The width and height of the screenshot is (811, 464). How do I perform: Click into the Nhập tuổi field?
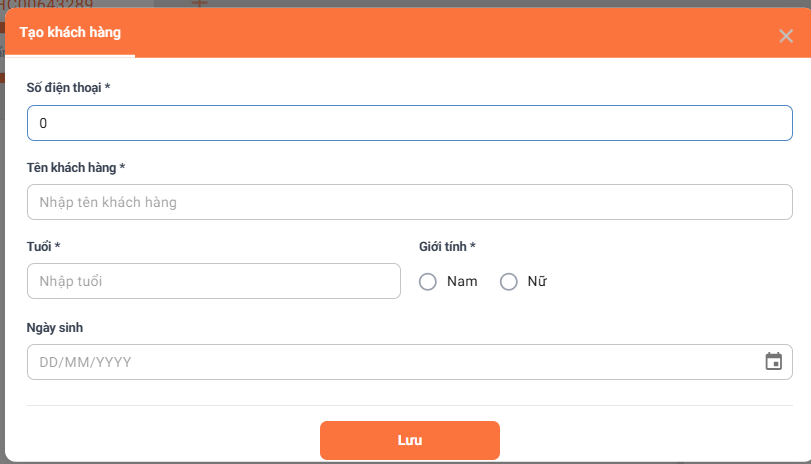tap(214, 281)
